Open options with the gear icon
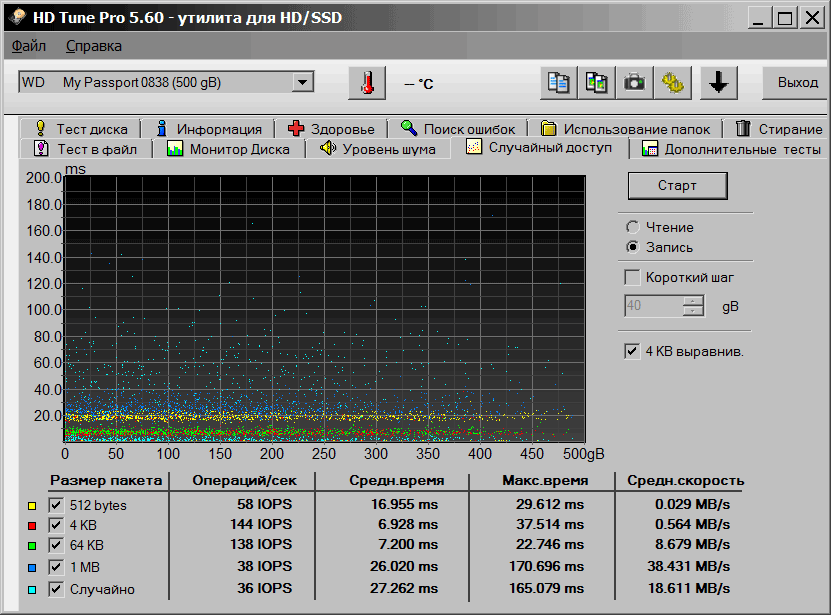Viewport: 831px width, 615px height. point(672,83)
